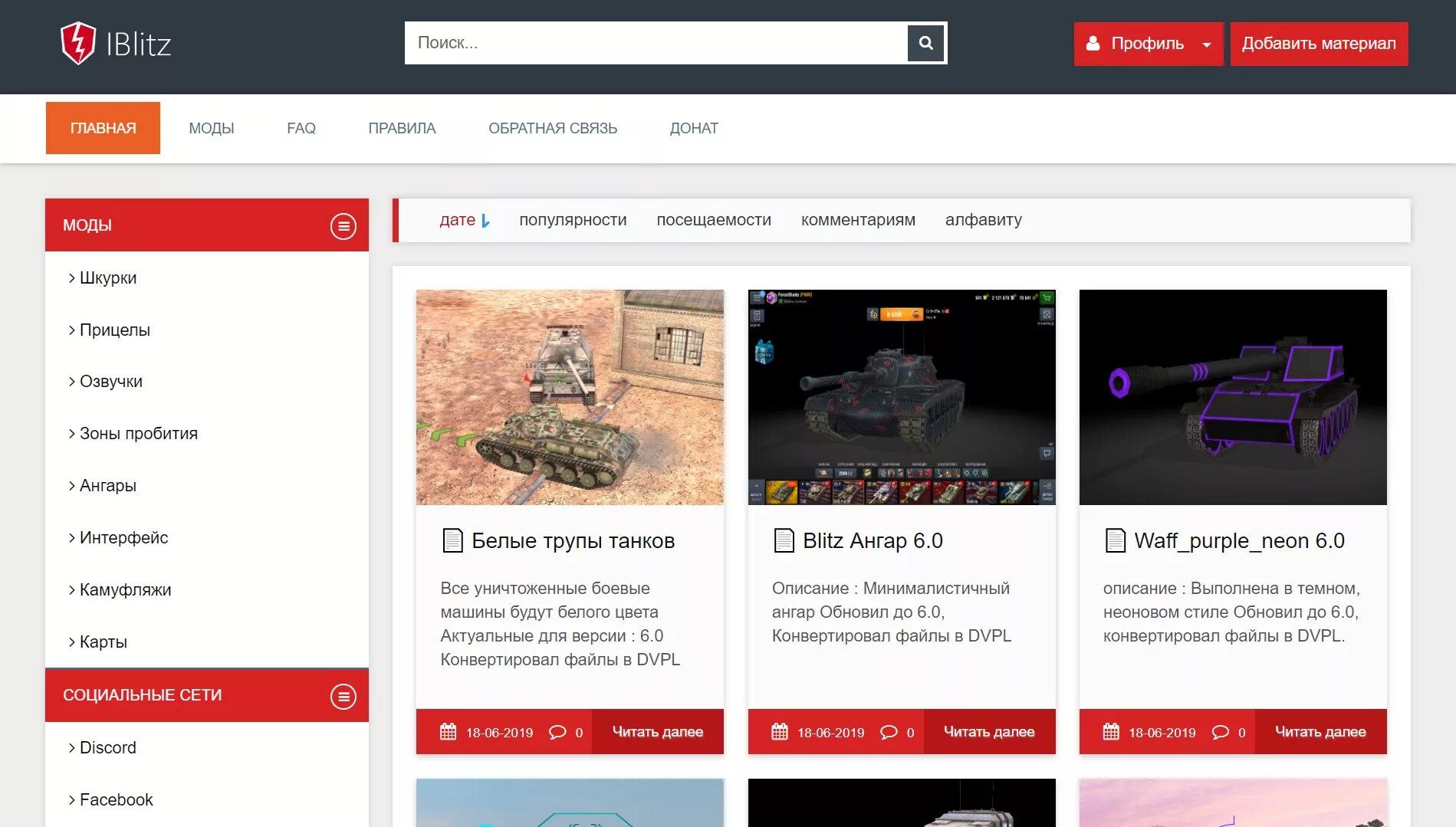Collapse the МОДЫ sidebar panel icon
Viewport: 1456px width, 827px height.
(x=343, y=226)
